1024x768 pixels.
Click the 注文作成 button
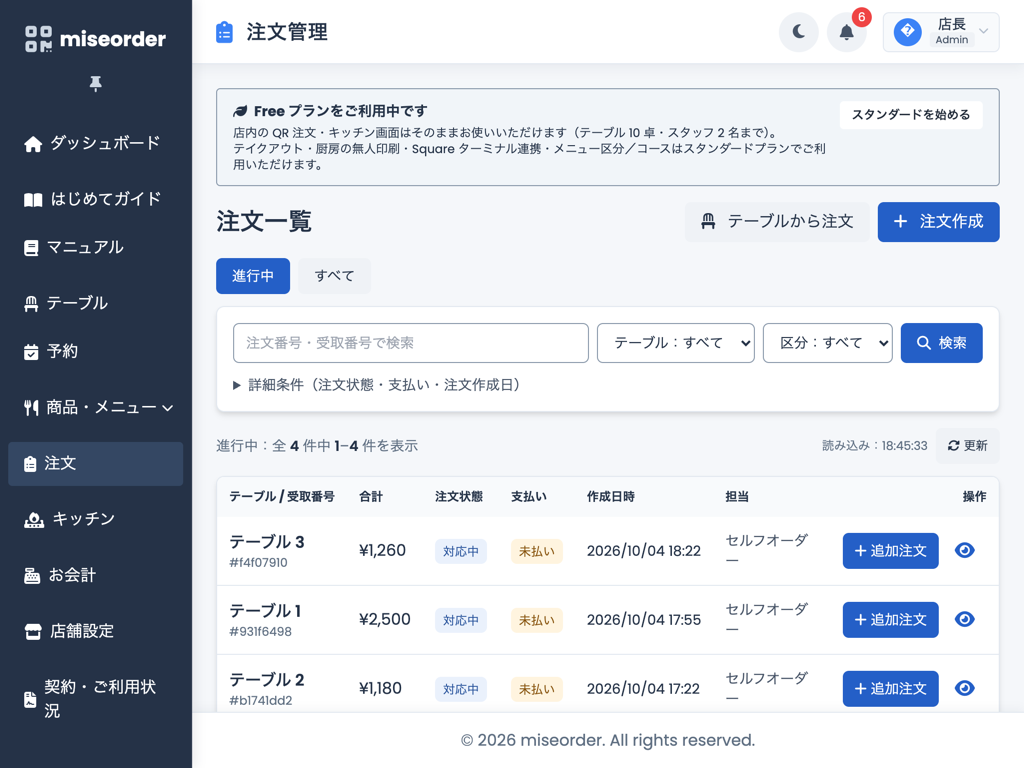tap(938, 222)
